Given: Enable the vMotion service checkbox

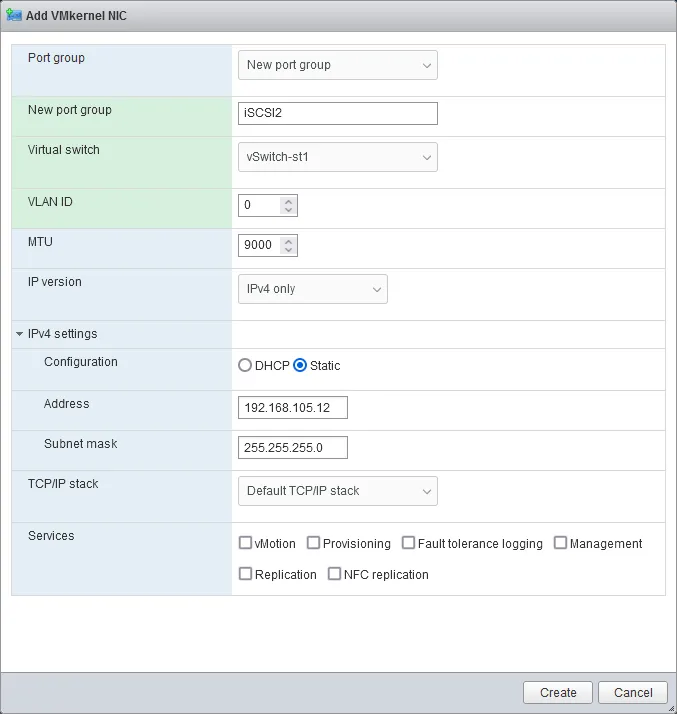Looking at the screenshot, I should (x=245, y=543).
